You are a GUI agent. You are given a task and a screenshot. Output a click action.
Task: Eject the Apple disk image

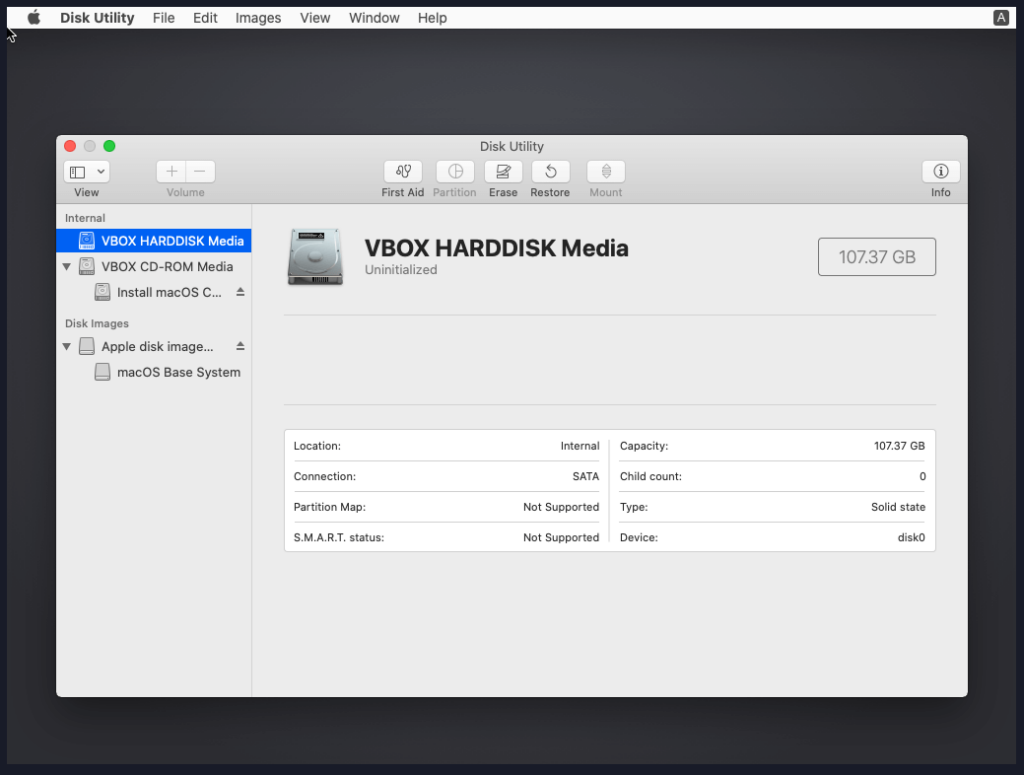click(x=240, y=346)
